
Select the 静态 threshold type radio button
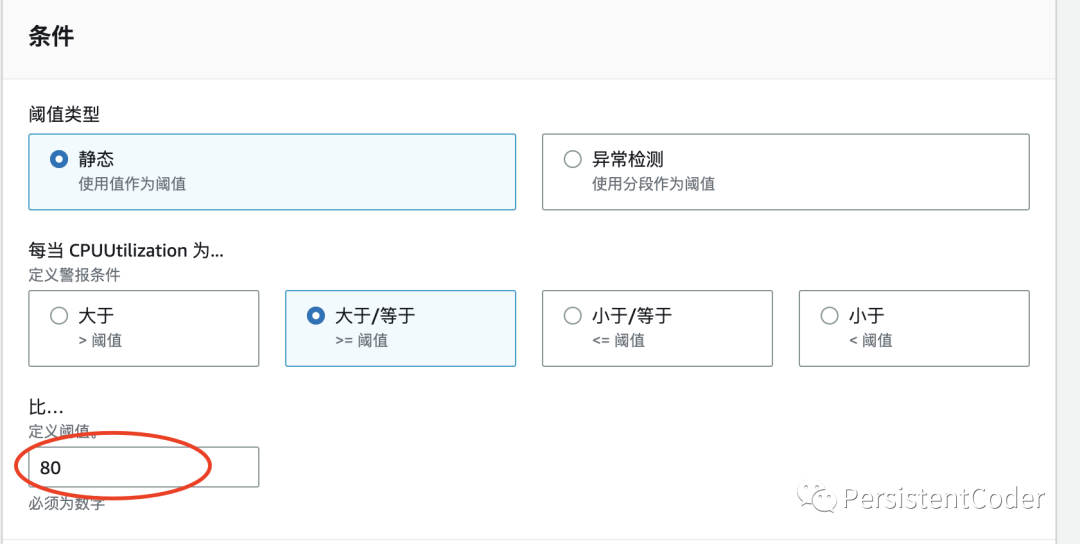[x=59, y=159]
